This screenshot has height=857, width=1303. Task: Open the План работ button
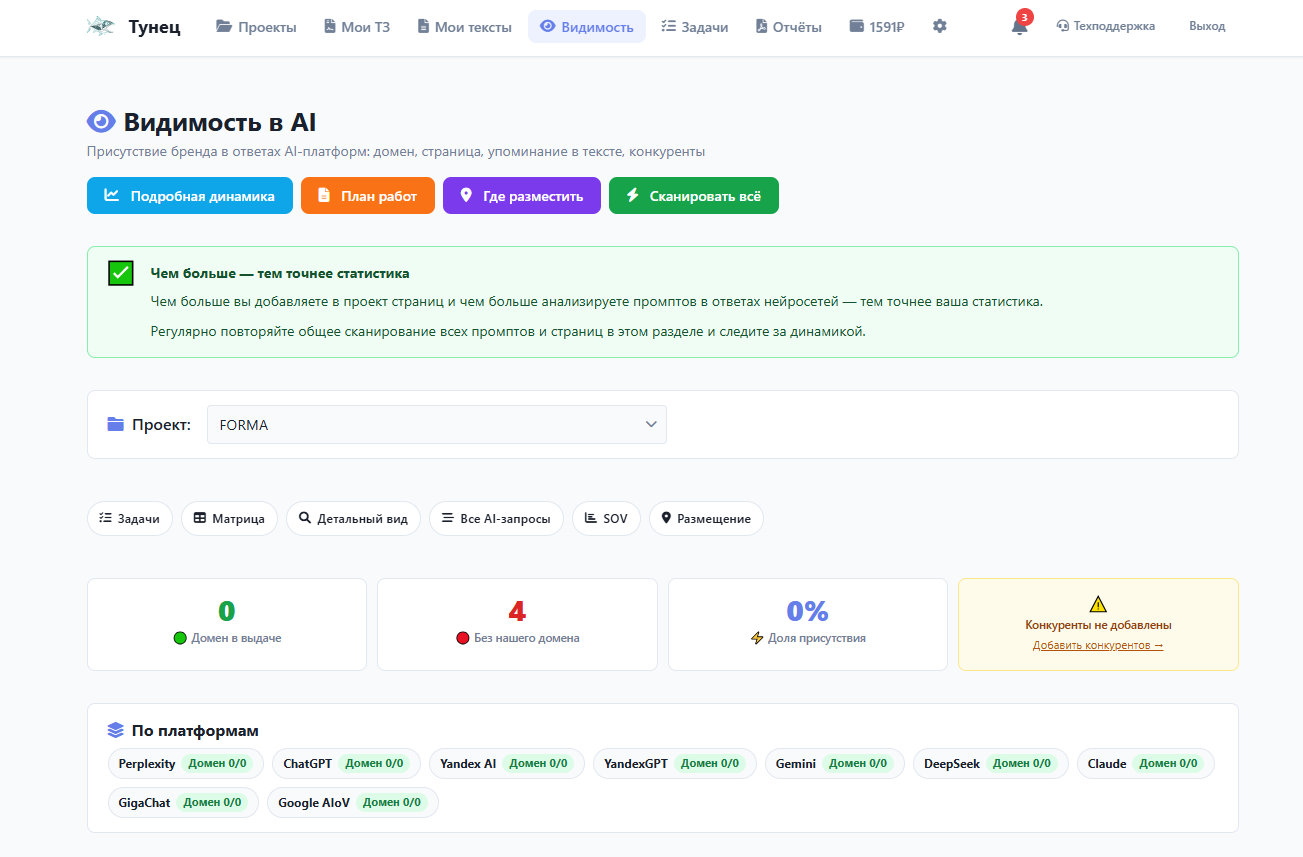coord(368,196)
